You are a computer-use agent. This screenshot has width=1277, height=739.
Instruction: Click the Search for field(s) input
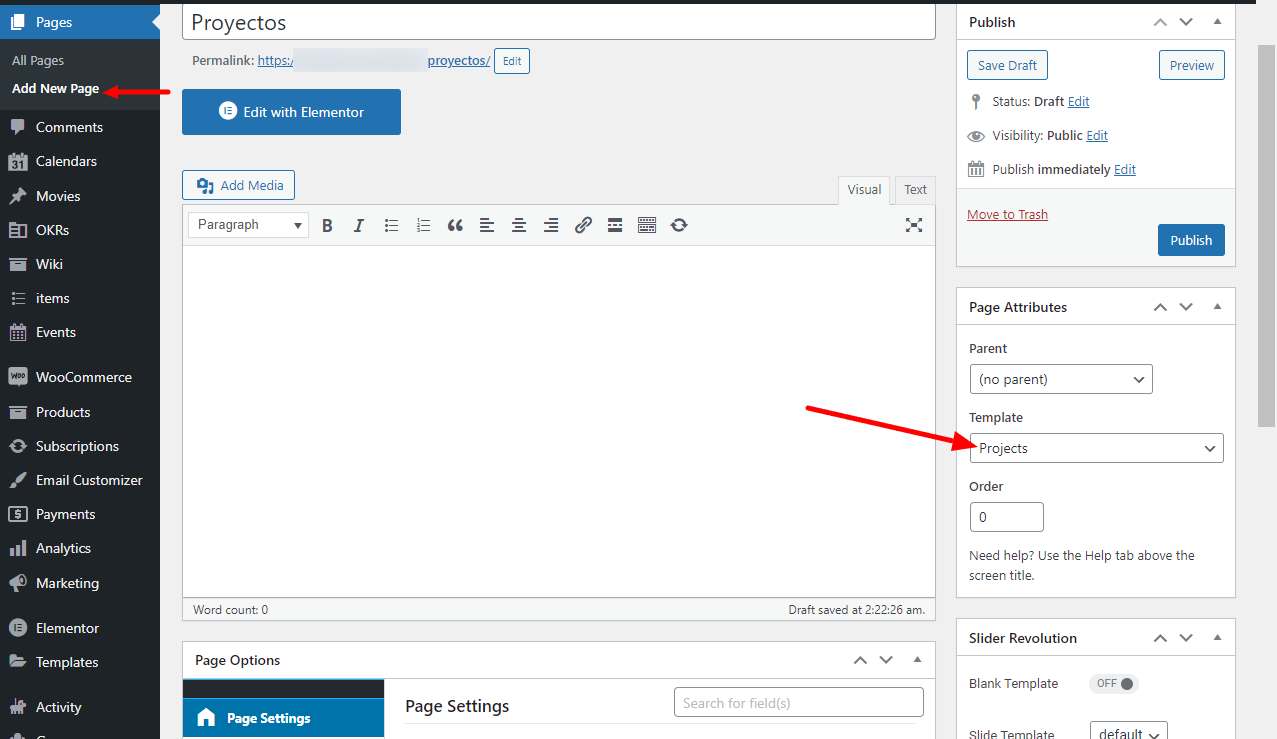(798, 702)
